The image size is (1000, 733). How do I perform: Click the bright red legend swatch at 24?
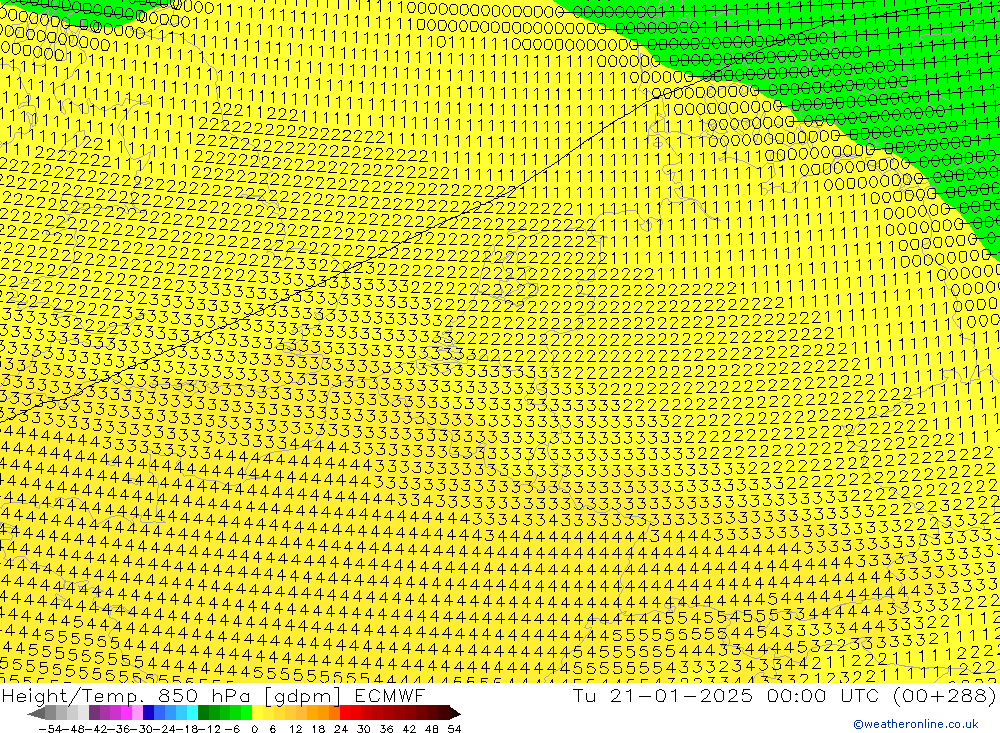pos(345,713)
